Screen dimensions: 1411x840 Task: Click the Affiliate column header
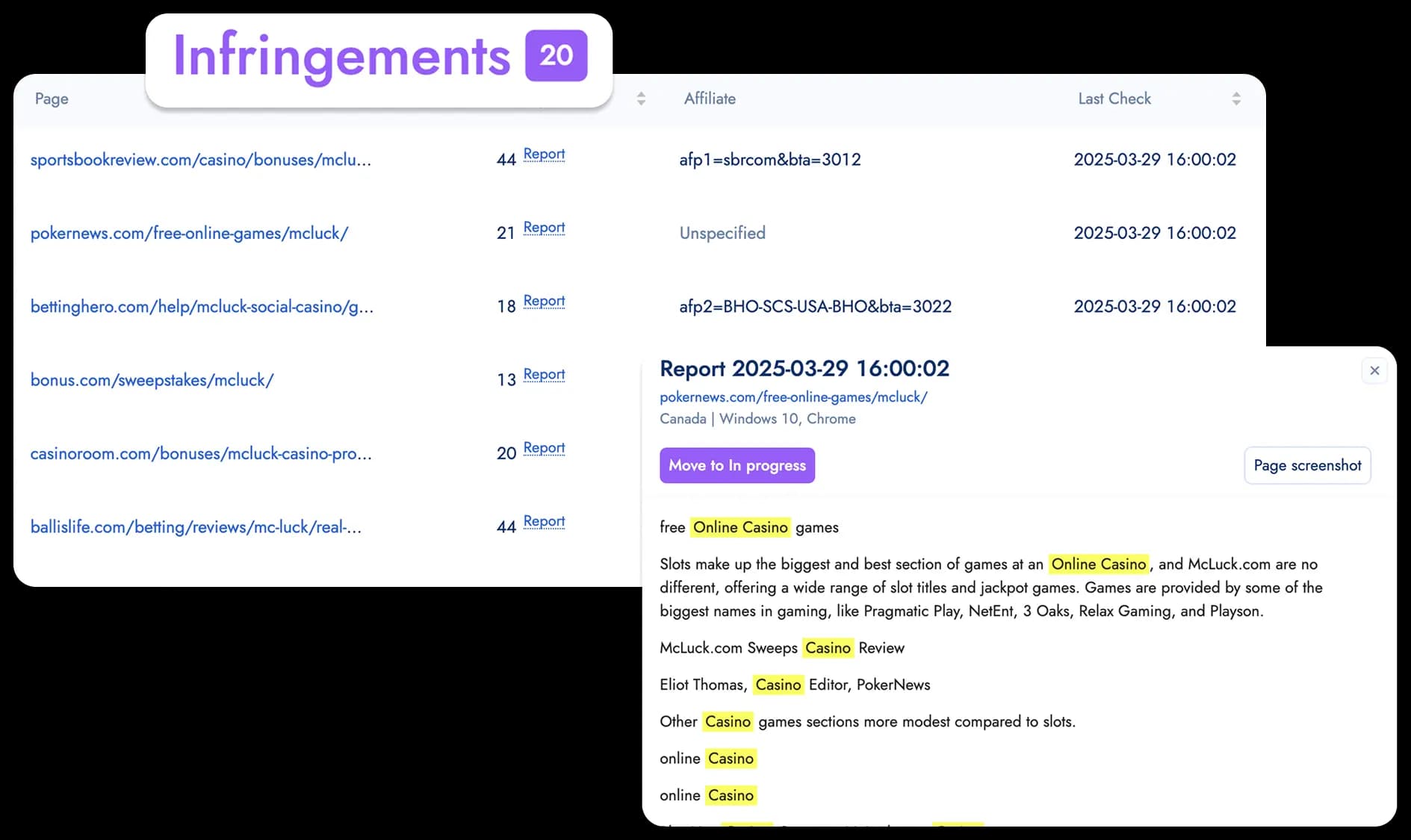[x=710, y=99]
